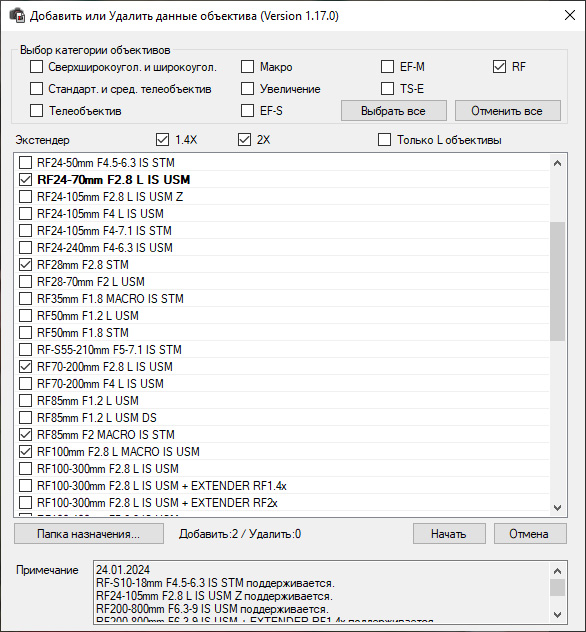Click the Выбрать все button
This screenshot has width=586, height=632.
[x=394, y=110]
